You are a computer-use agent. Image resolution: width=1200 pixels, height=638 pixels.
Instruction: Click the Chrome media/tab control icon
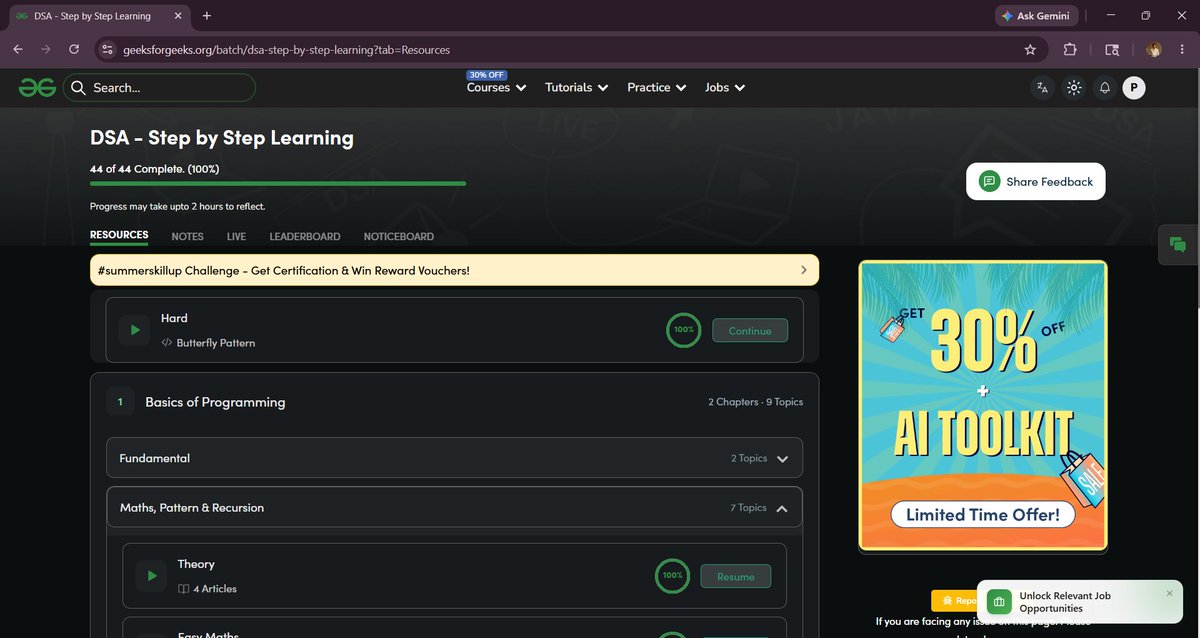coord(1112,49)
